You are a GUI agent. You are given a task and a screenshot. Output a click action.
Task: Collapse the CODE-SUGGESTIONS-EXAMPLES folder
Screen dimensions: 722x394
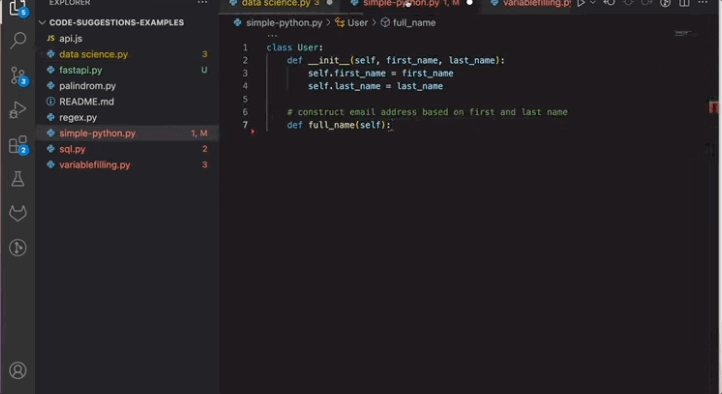(x=112, y=23)
